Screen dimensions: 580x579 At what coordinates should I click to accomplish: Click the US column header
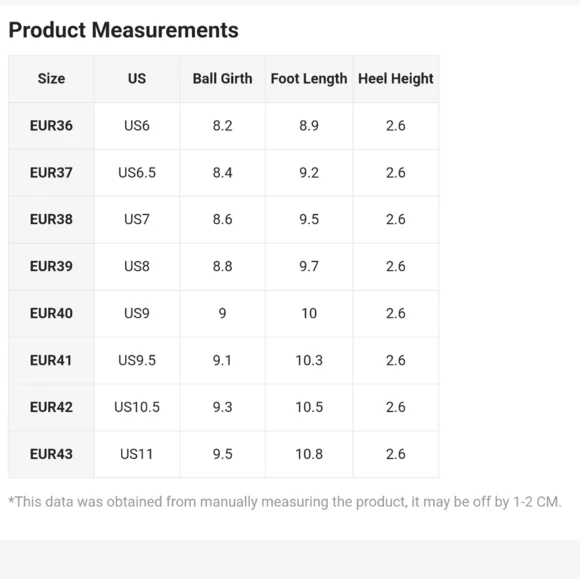(137, 79)
